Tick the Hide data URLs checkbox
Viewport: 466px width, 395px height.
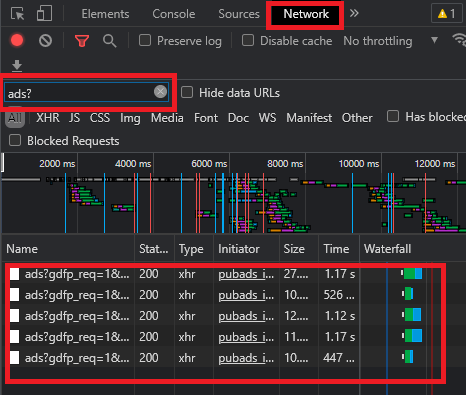tap(187, 92)
